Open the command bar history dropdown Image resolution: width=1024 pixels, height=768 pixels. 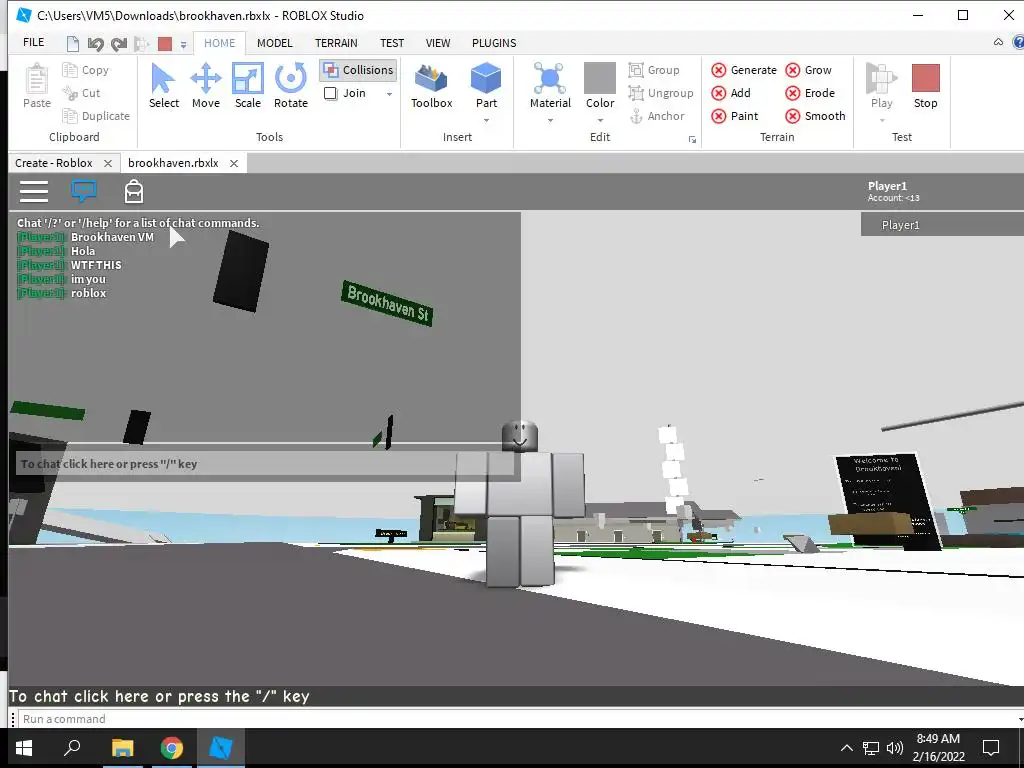pos(1020,719)
